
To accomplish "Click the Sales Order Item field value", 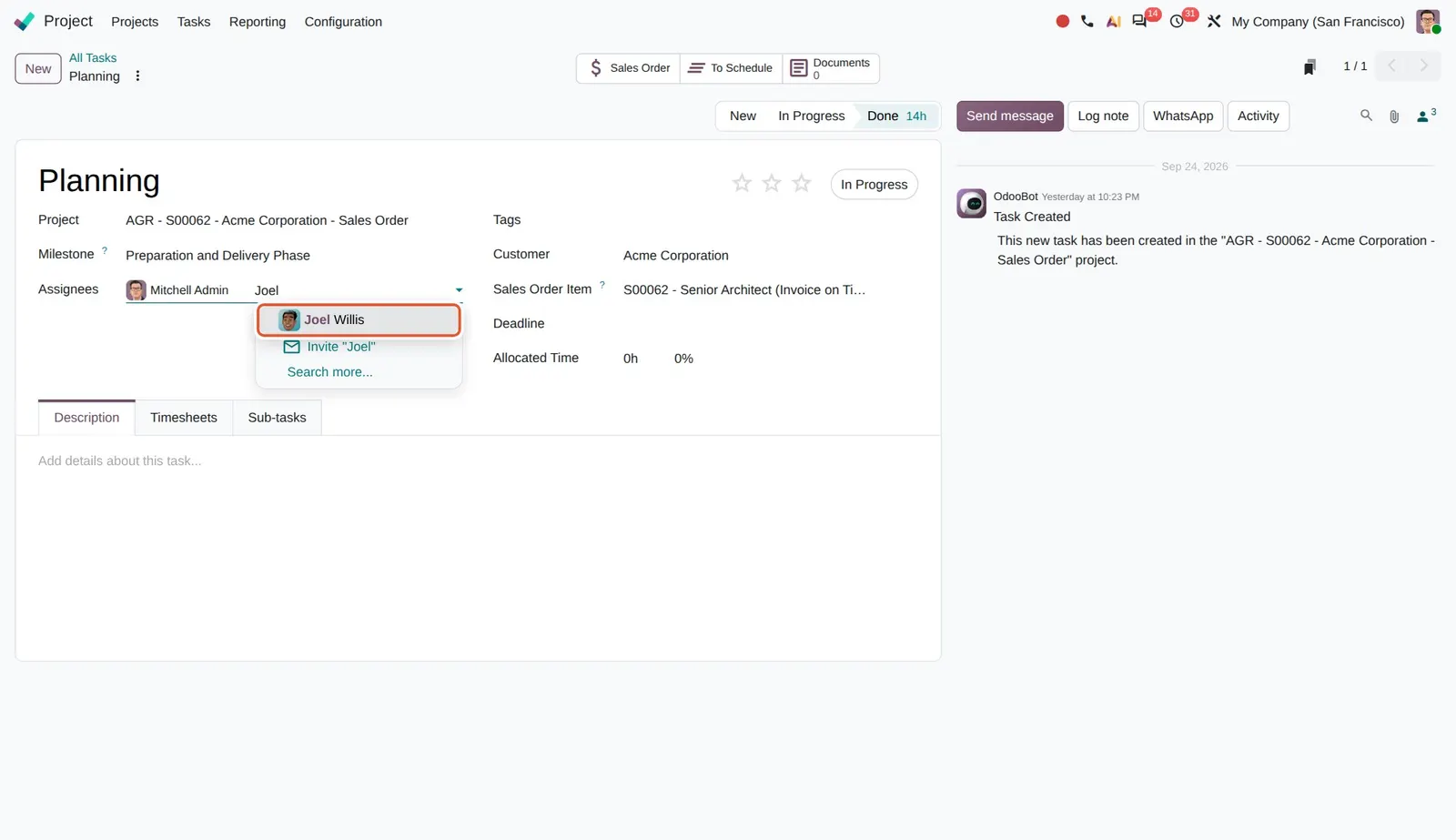I will (x=744, y=290).
